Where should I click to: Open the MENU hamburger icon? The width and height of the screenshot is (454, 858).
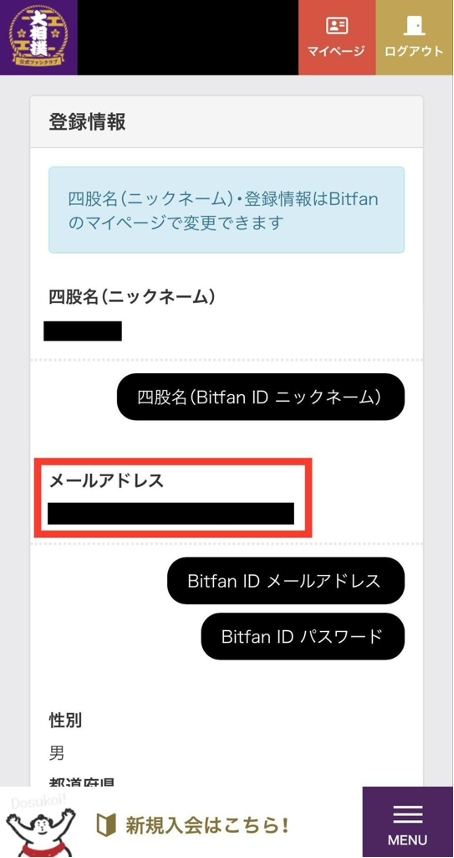tap(408, 814)
